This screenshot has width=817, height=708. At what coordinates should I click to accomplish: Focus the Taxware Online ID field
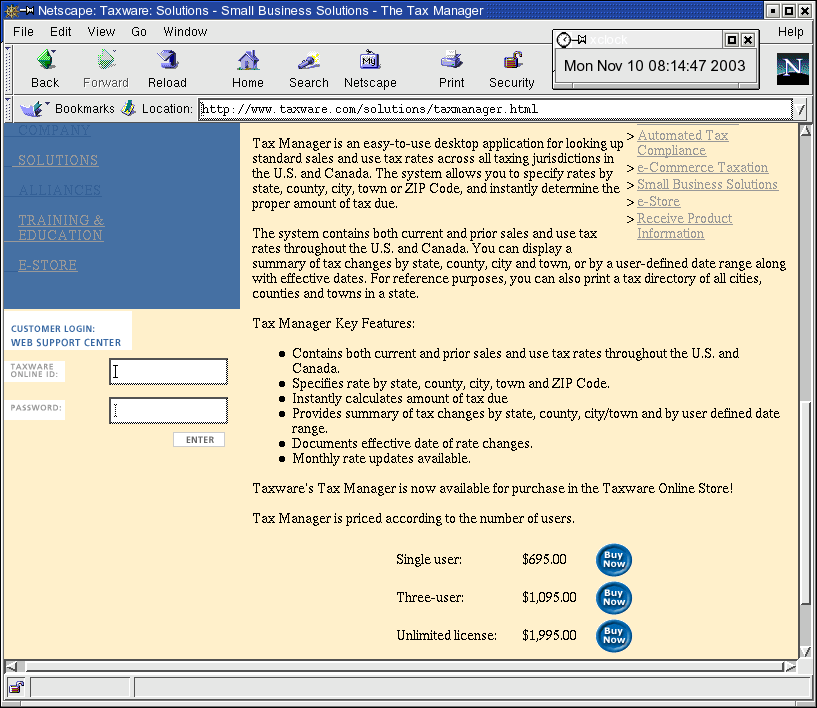click(168, 371)
